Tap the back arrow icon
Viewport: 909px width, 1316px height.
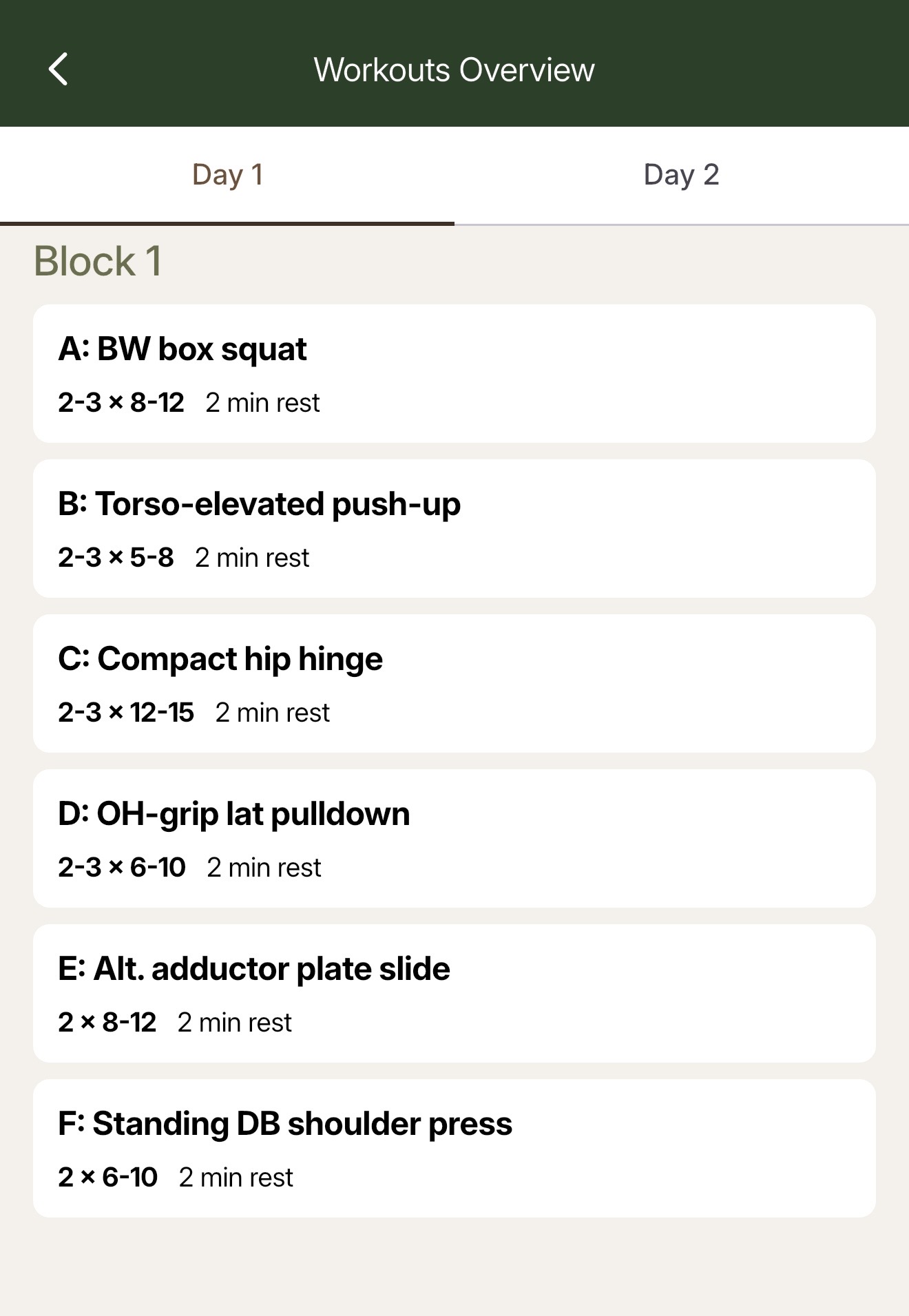pos(59,70)
